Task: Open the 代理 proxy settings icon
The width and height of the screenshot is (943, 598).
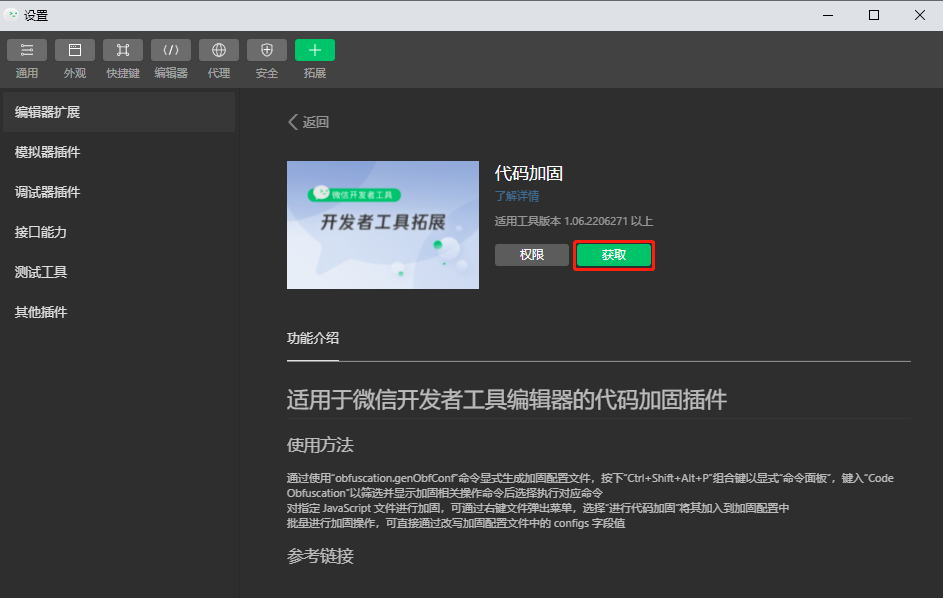Action: coord(219,51)
